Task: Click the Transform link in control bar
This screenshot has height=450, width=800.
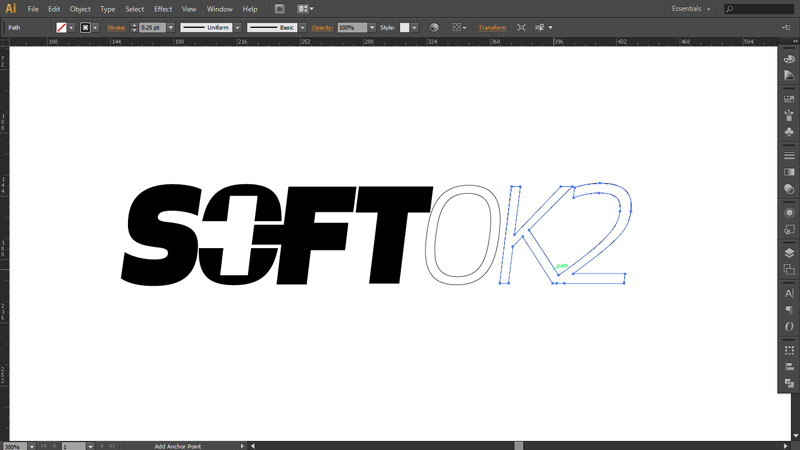Action: point(492,28)
